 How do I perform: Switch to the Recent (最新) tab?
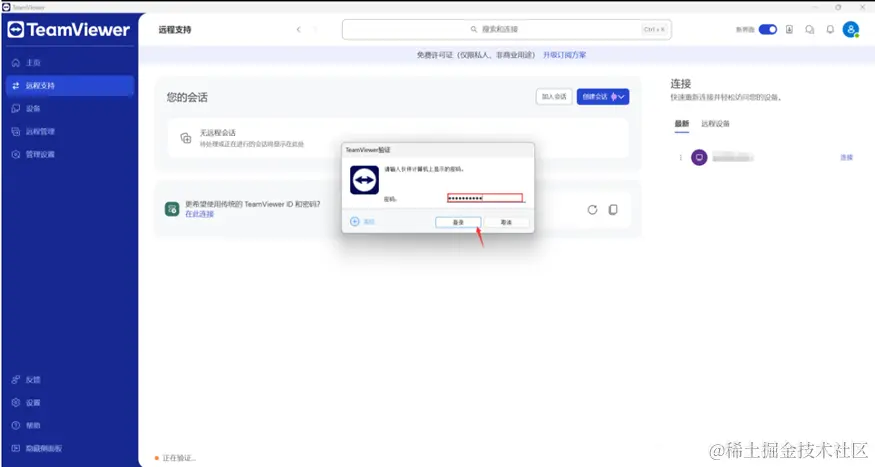pos(682,124)
